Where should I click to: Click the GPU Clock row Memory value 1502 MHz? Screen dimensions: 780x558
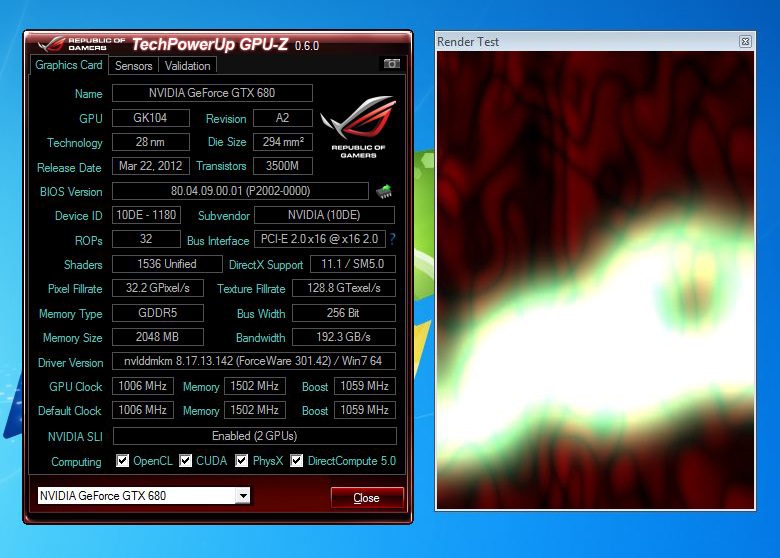point(255,386)
